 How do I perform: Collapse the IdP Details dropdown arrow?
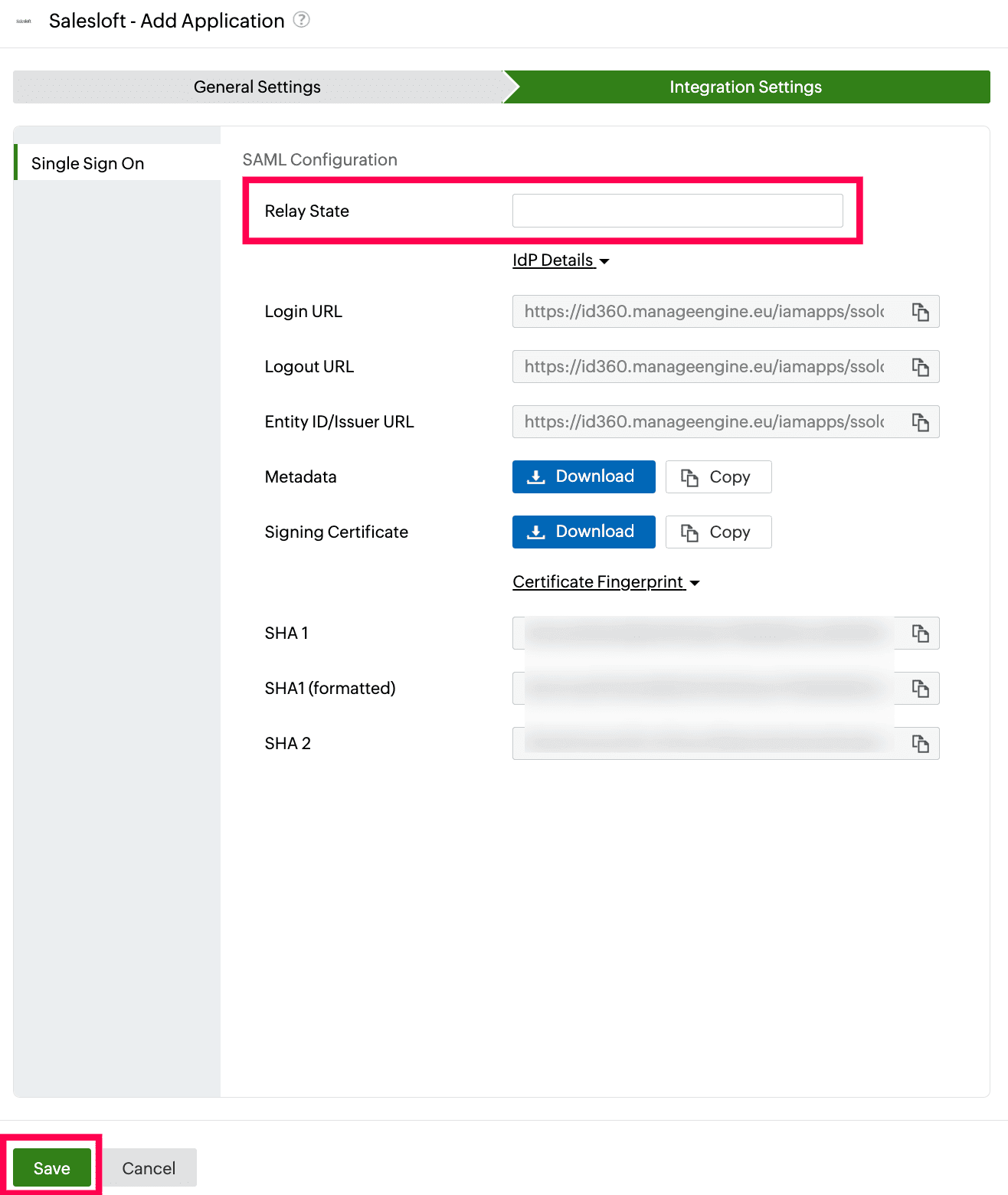click(x=604, y=261)
